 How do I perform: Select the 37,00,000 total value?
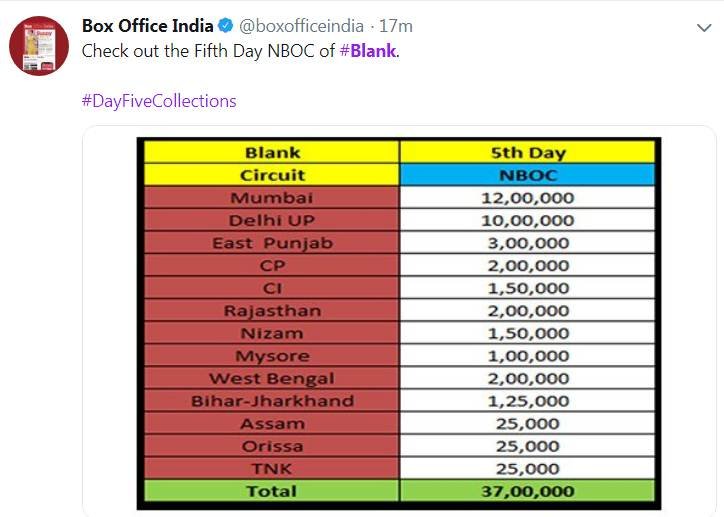(x=527, y=491)
